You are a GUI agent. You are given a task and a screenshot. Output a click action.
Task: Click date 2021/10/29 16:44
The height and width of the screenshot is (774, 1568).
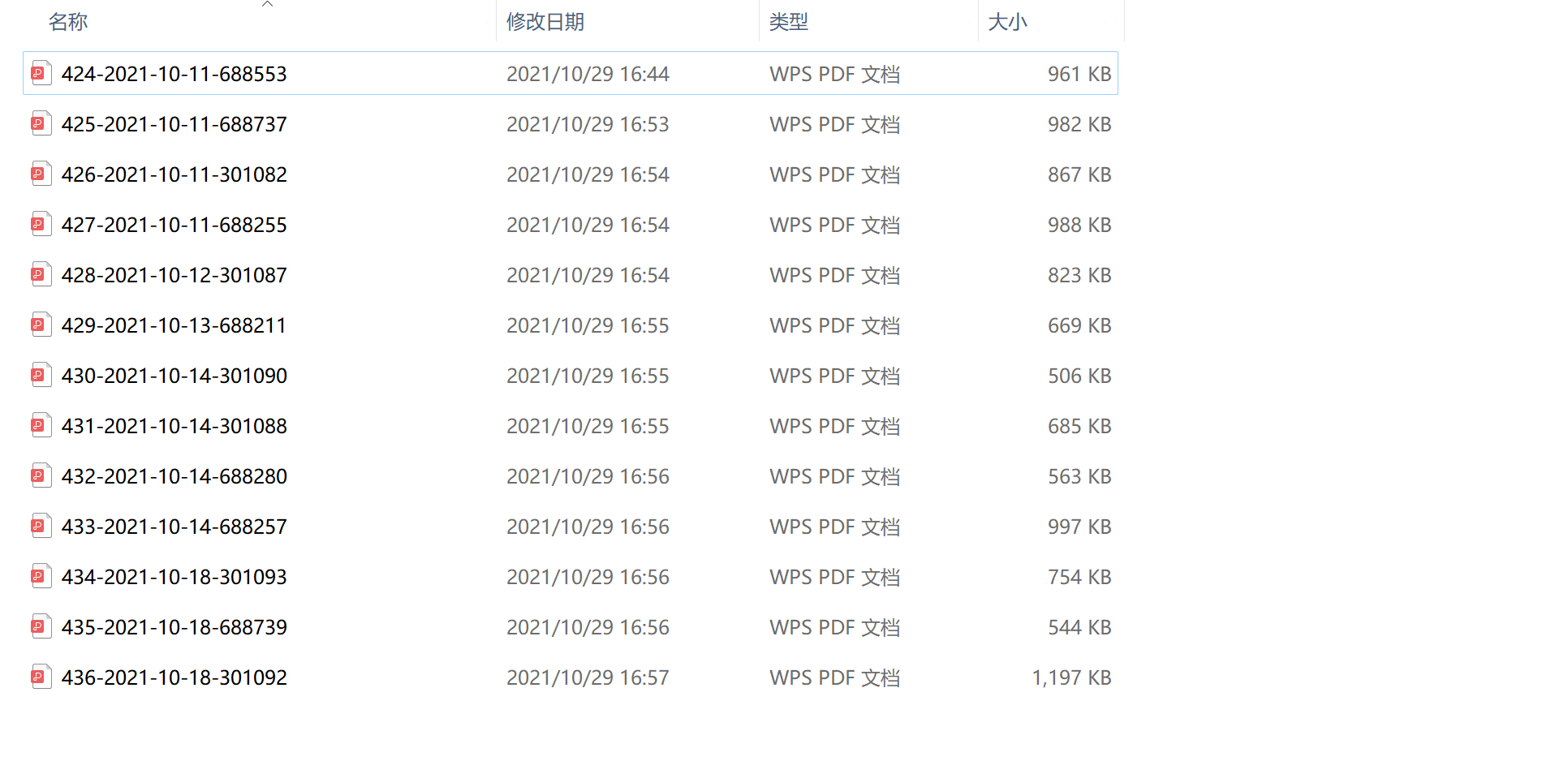tap(588, 74)
